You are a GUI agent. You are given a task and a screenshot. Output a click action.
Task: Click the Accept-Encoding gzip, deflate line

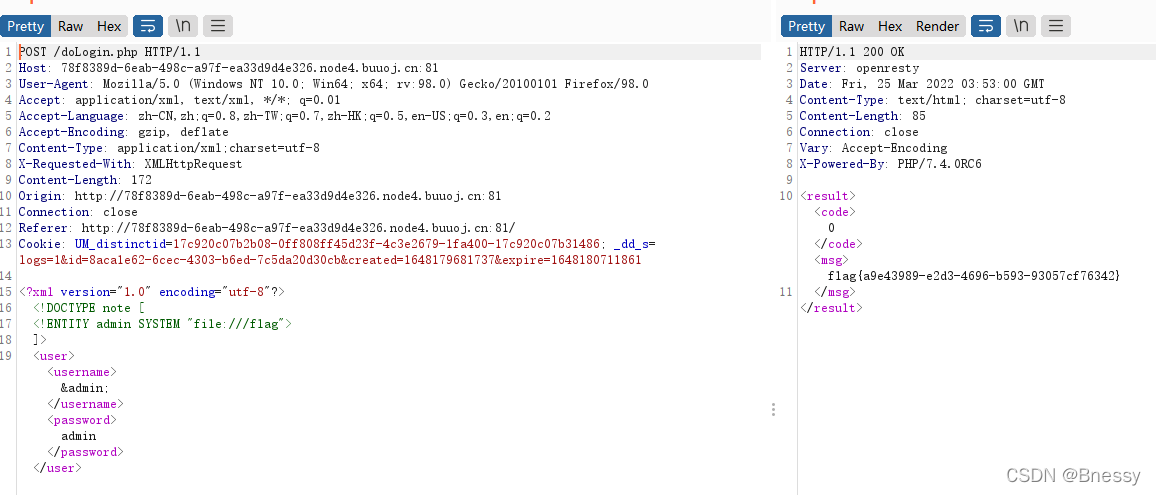(x=124, y=132)
